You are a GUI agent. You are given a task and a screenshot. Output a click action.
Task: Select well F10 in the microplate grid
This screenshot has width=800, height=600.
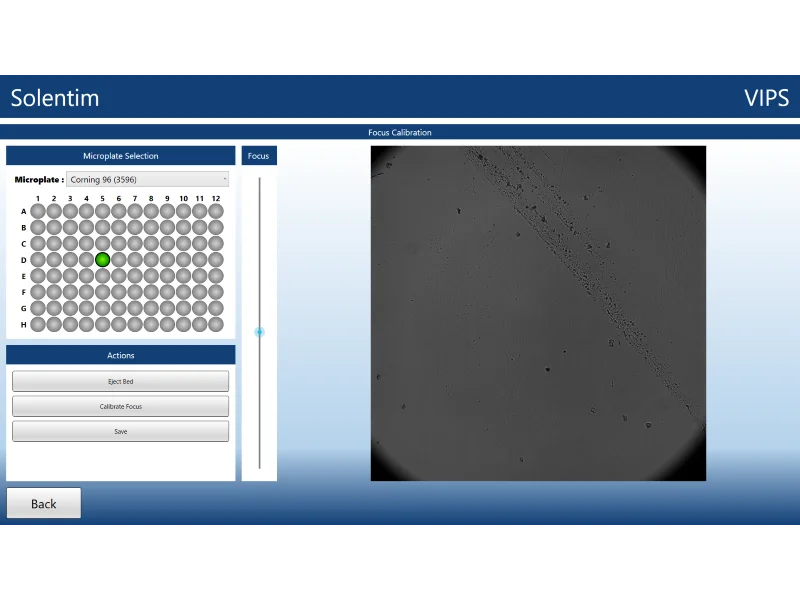click(x=184, y=292)
